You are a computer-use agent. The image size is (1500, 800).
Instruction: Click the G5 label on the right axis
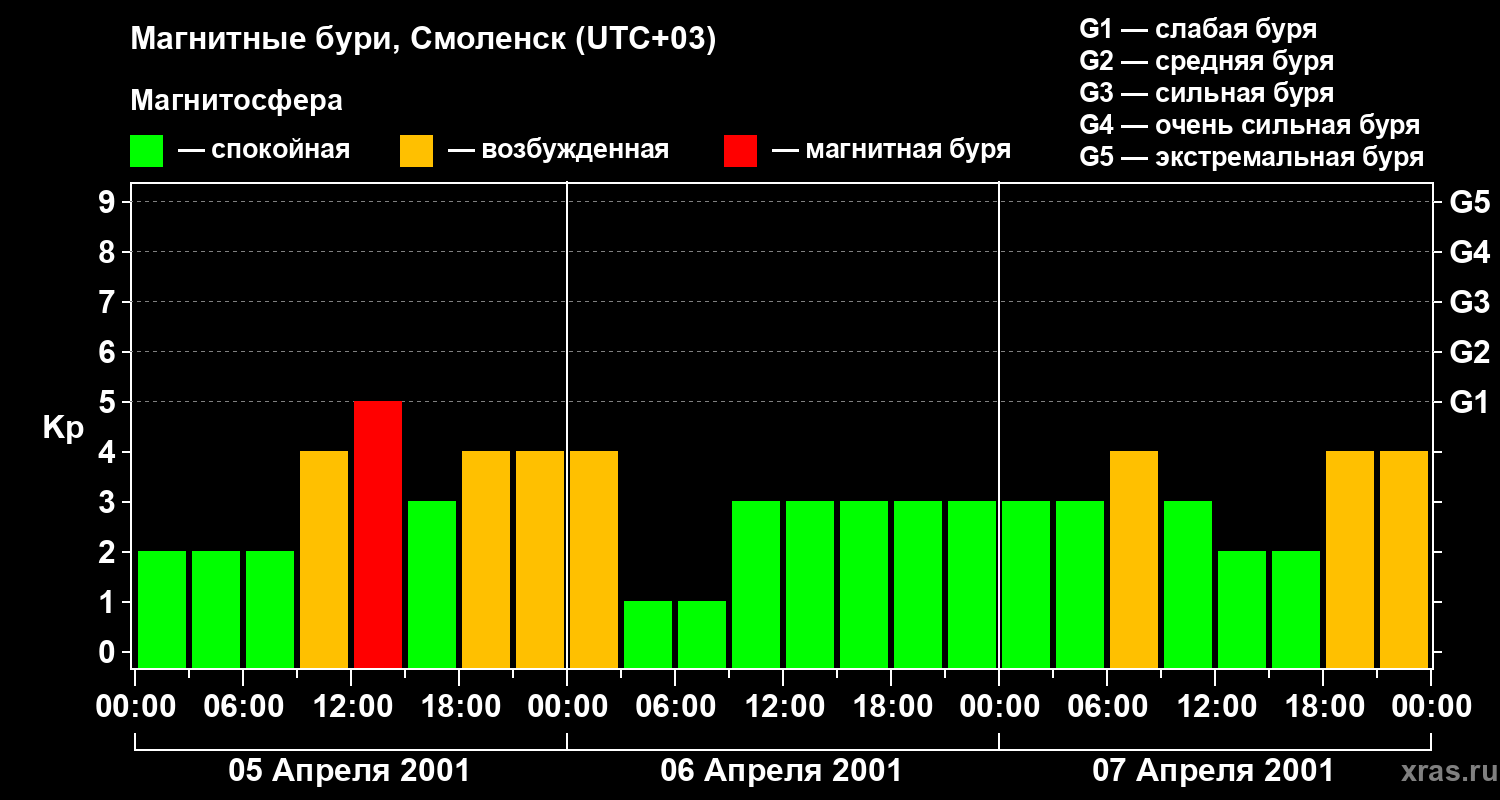[x=1469, y=203]
